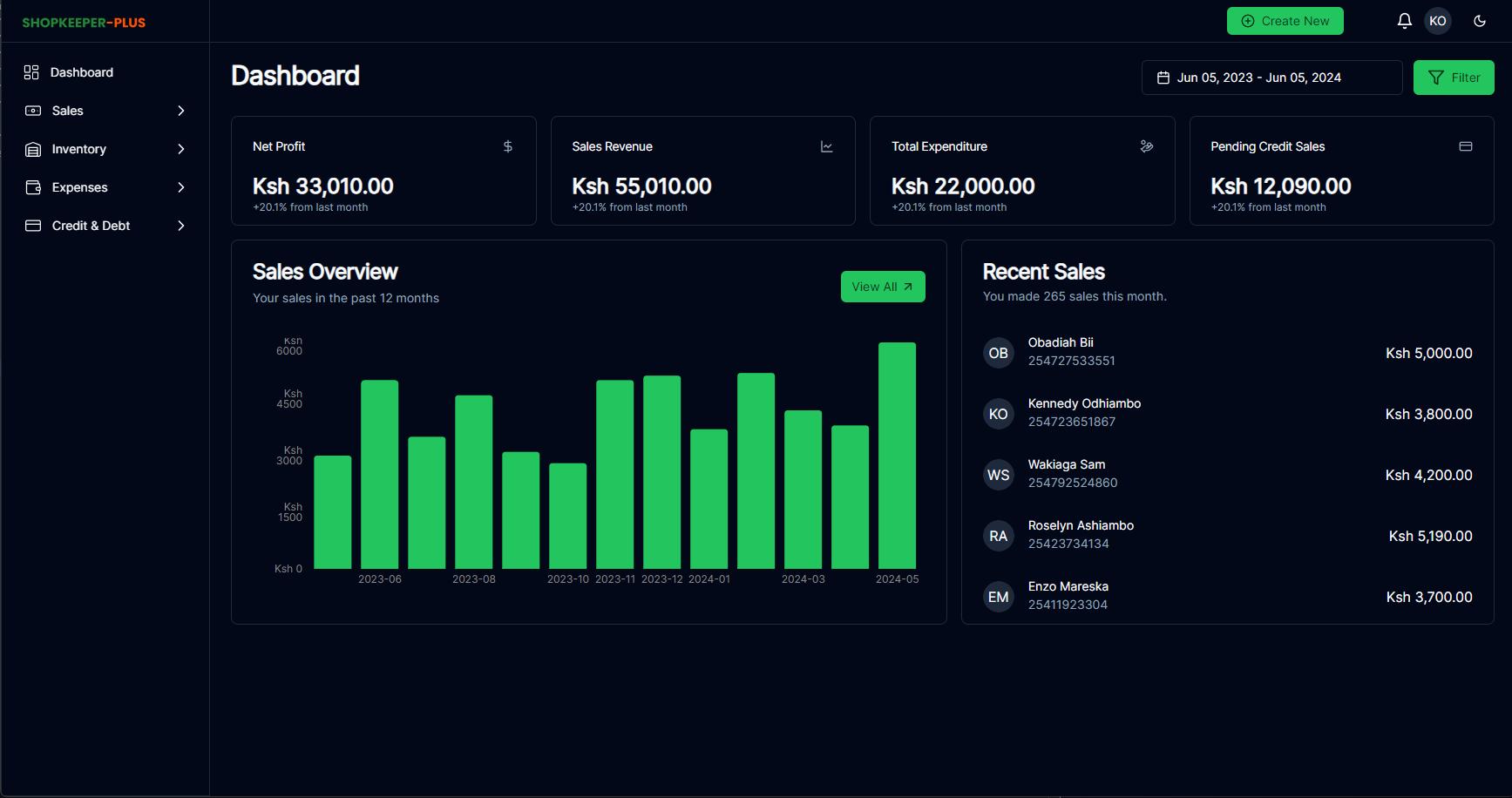The image size is (1512, 798).
Task: Click Total Expenditure value Ksh 22,000.00
Action: pyautogui.click(x=963, y=186)
